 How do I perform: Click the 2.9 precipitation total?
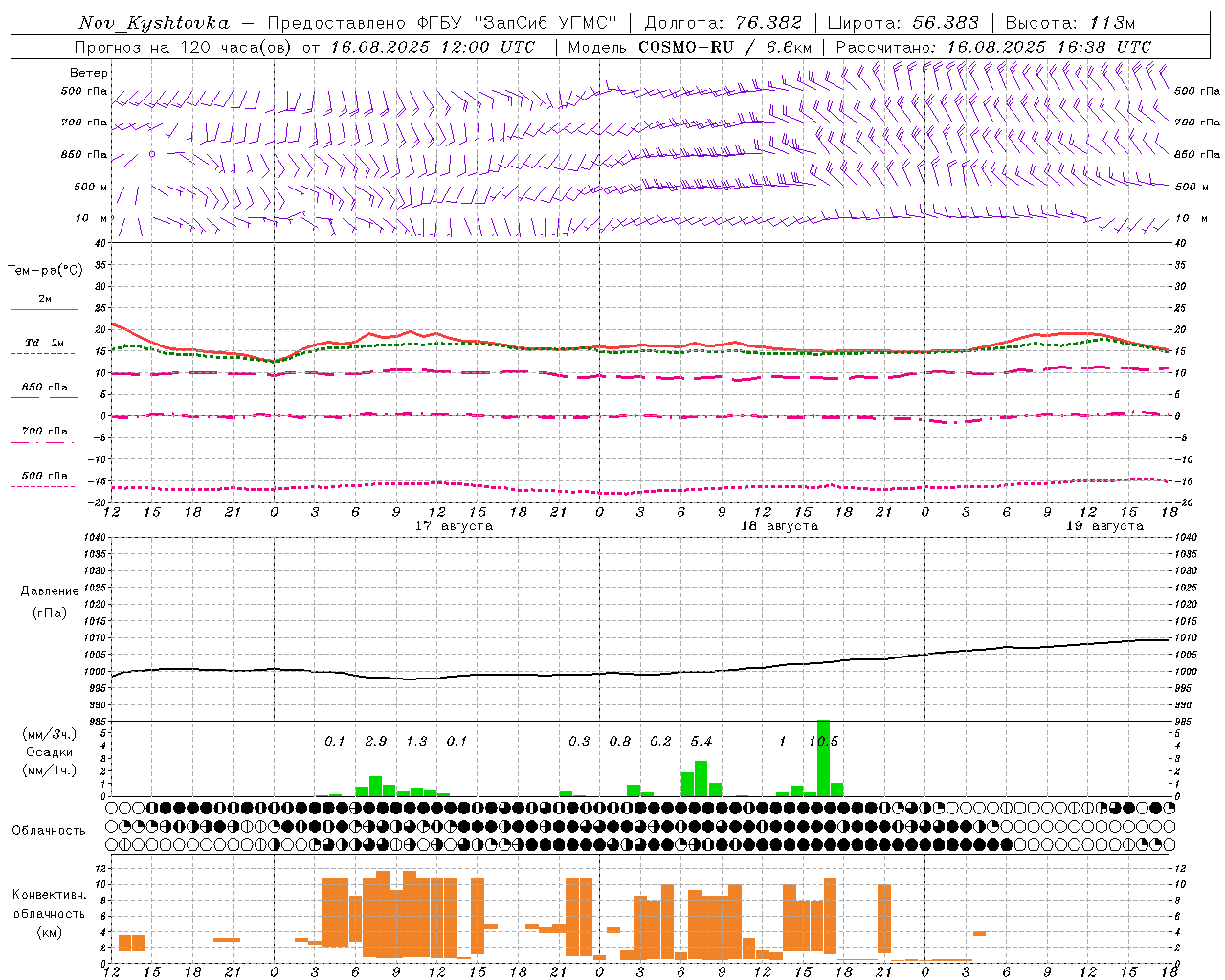pos(376,742)
